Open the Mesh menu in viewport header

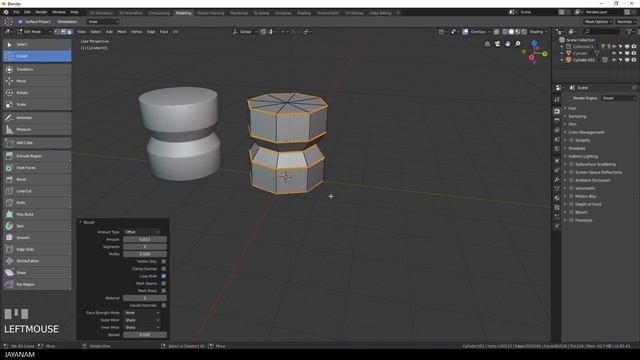(x=122, y=32)
